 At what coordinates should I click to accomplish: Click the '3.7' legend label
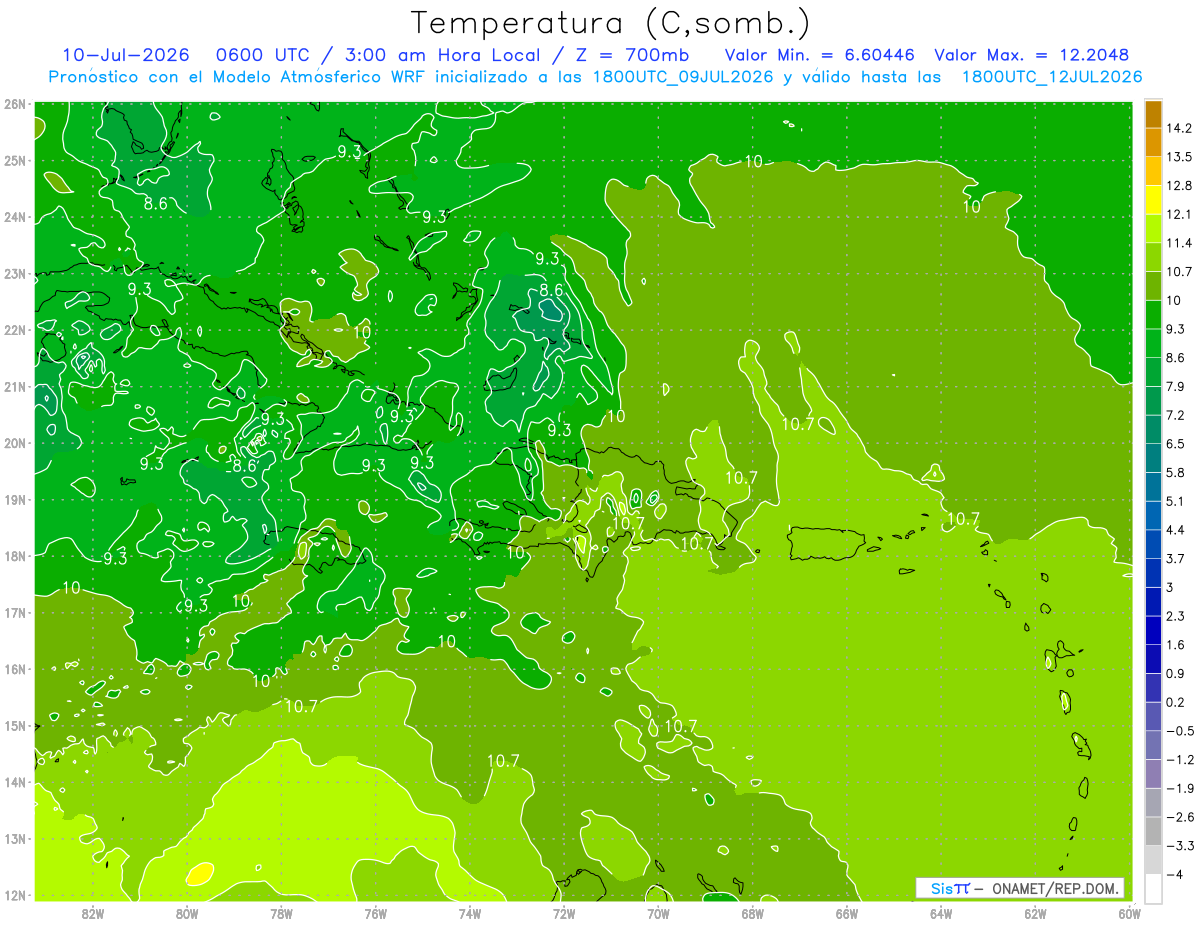pos(1176,558)
